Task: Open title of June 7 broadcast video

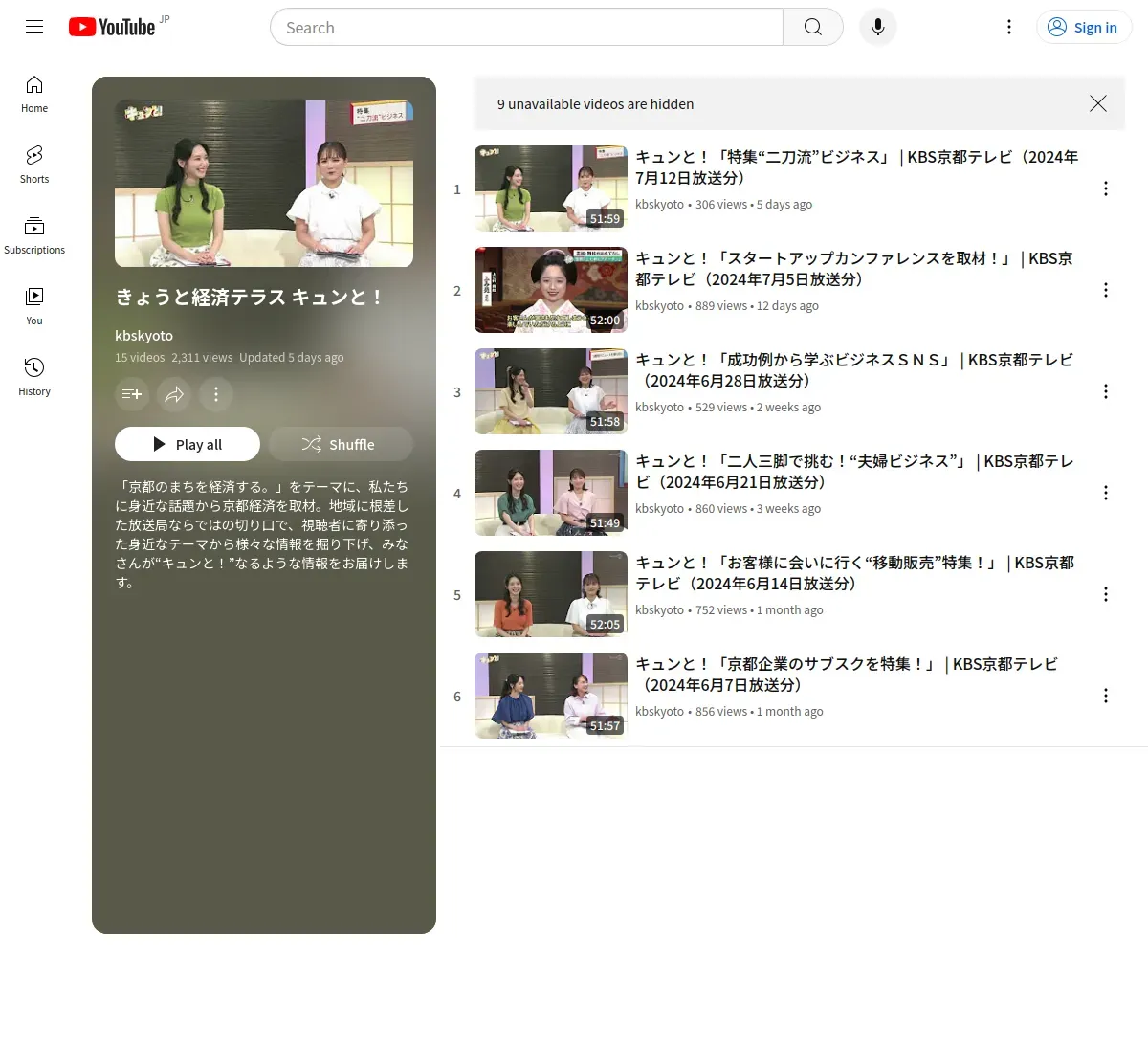Action: click(x=847, y=675)
